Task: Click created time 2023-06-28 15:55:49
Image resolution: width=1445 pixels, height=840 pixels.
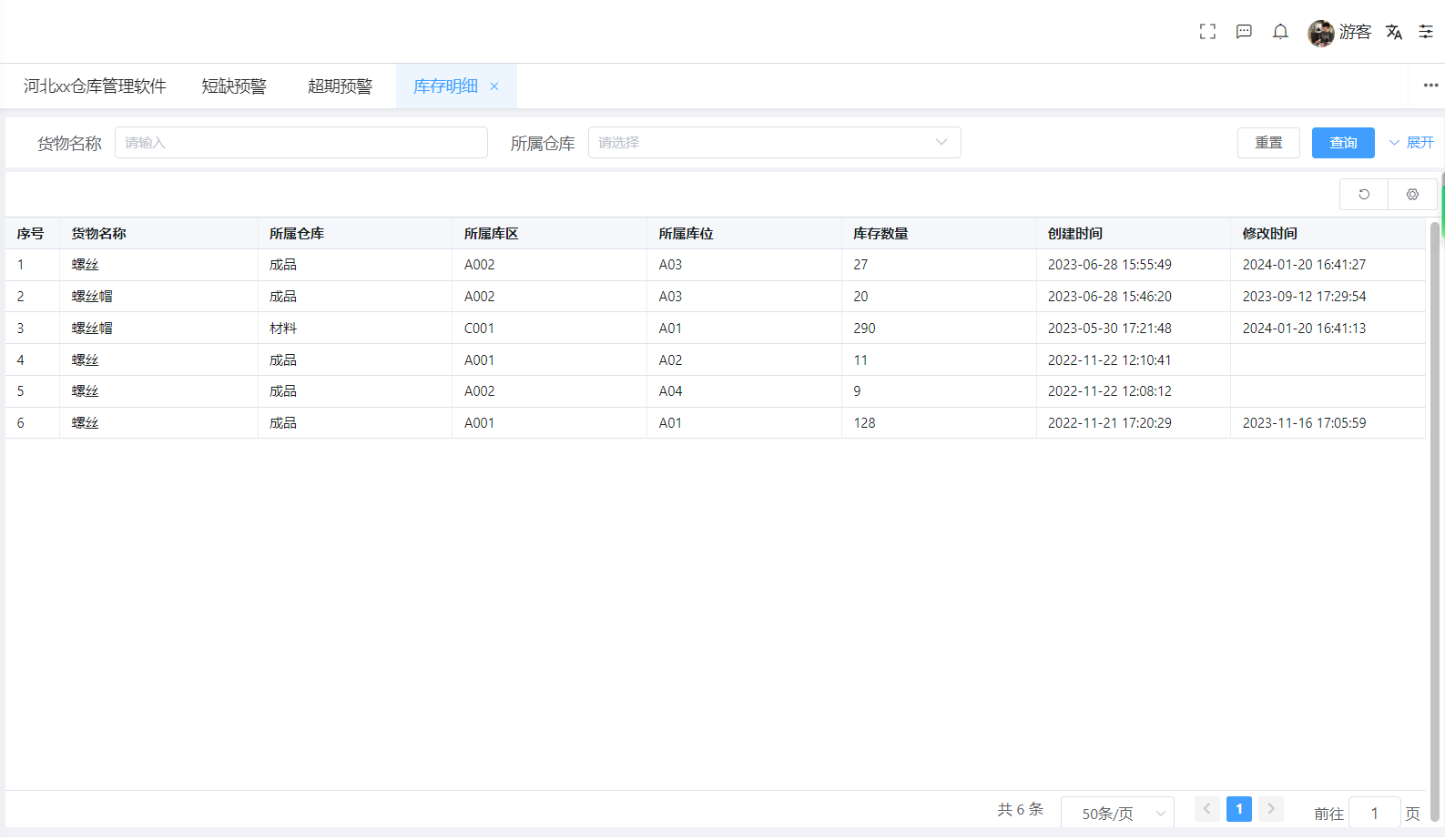Action: coord(1110,265)
